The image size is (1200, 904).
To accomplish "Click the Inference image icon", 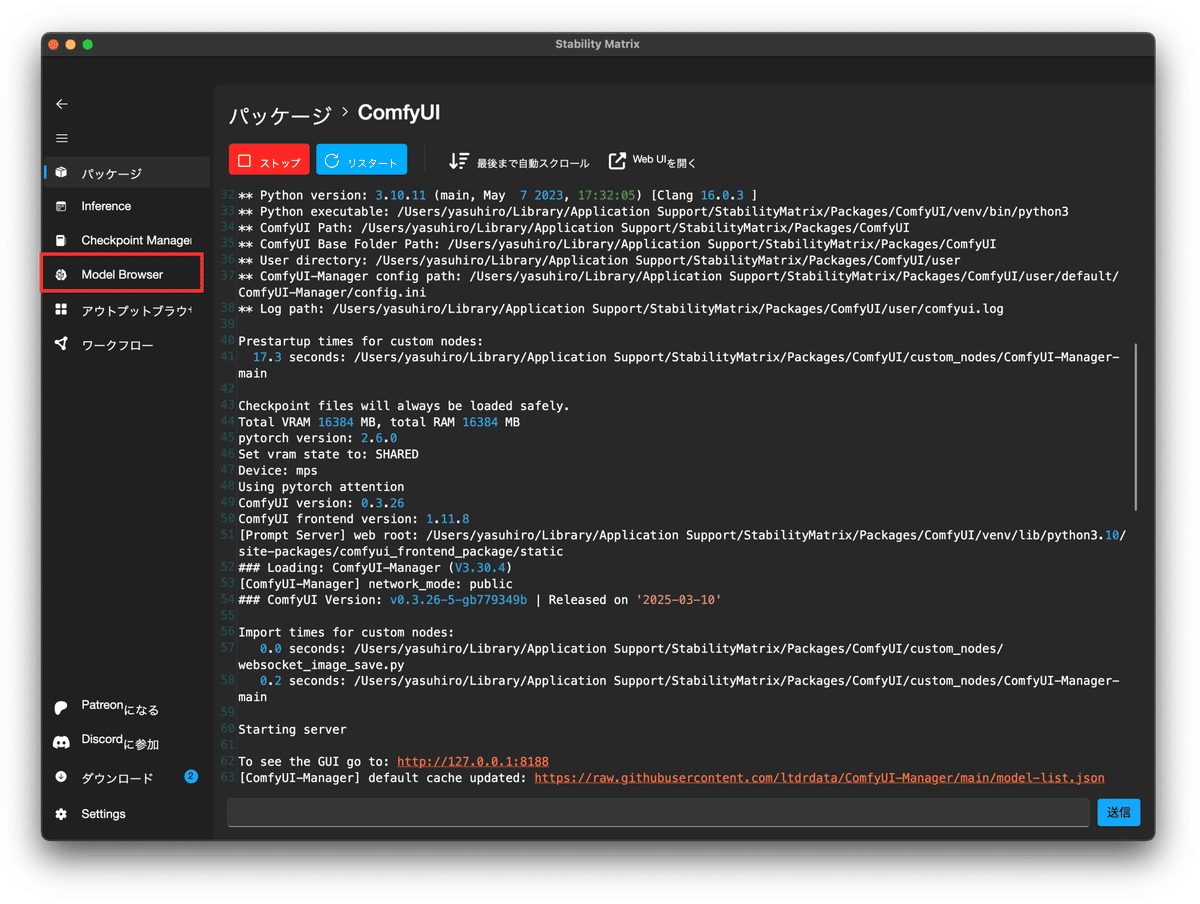I will (x=62, y=206).
